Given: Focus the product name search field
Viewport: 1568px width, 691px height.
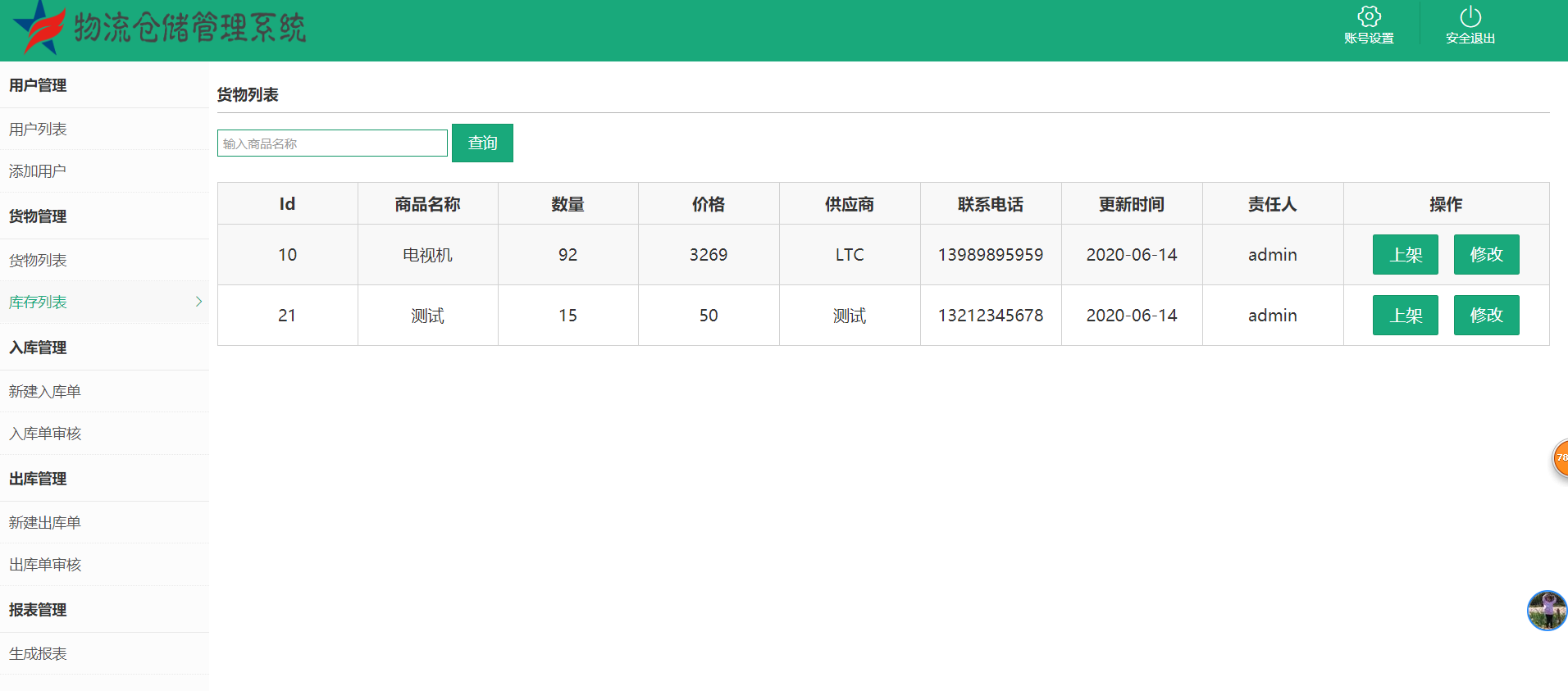Looking at the screenshot, I should pos(332,143).
